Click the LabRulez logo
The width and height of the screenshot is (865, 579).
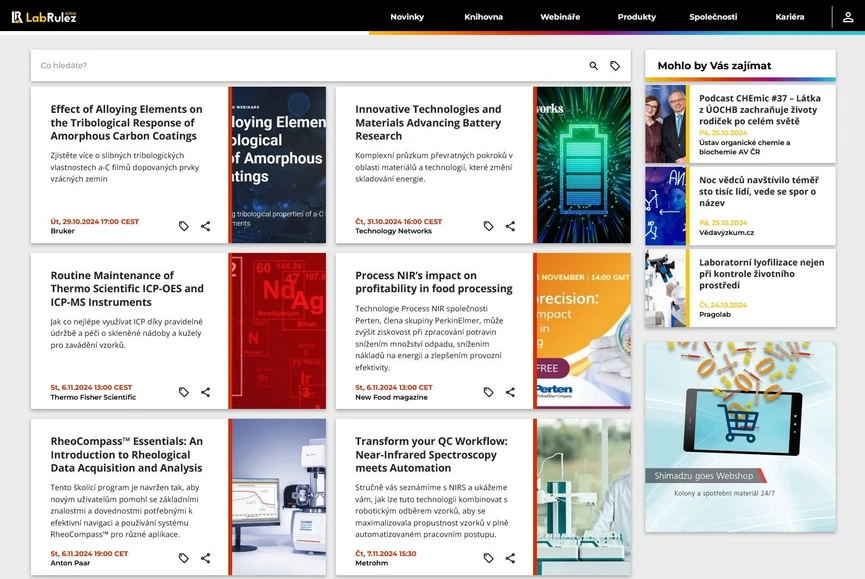tap(44, 17)
